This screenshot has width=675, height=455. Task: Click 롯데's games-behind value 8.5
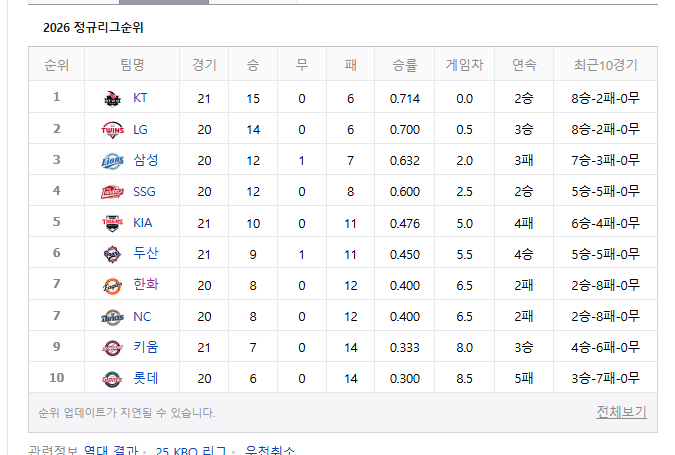tap(464, 378)
